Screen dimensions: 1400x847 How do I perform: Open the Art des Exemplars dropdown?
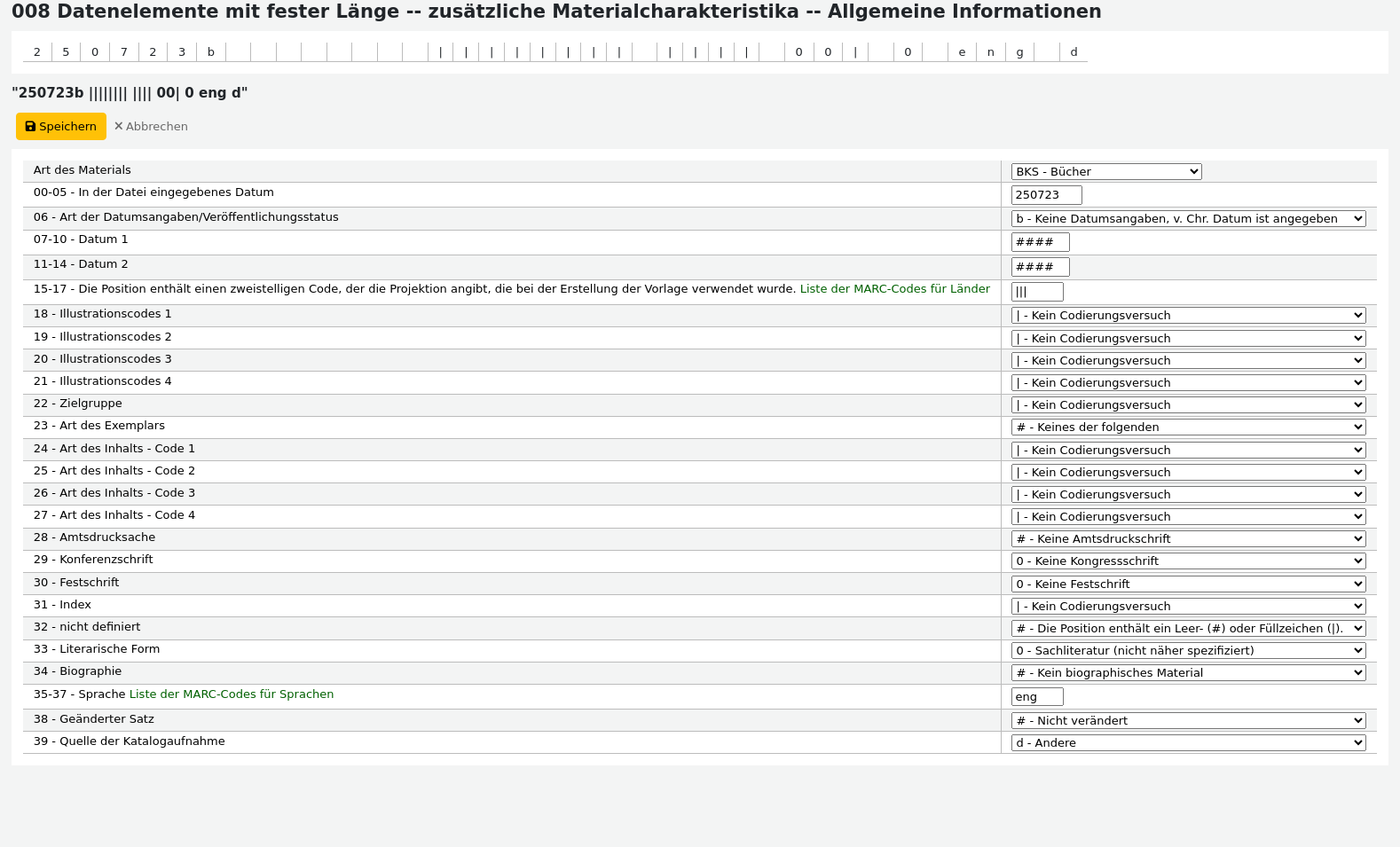(x=1187, y=427)
